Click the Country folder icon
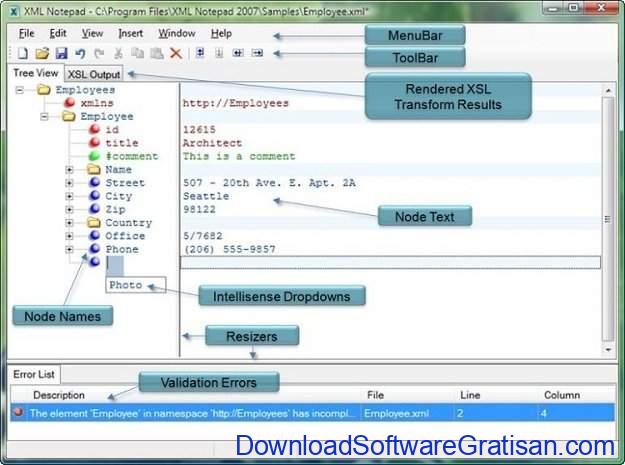 pyautogui.click(x=94, y=222)
